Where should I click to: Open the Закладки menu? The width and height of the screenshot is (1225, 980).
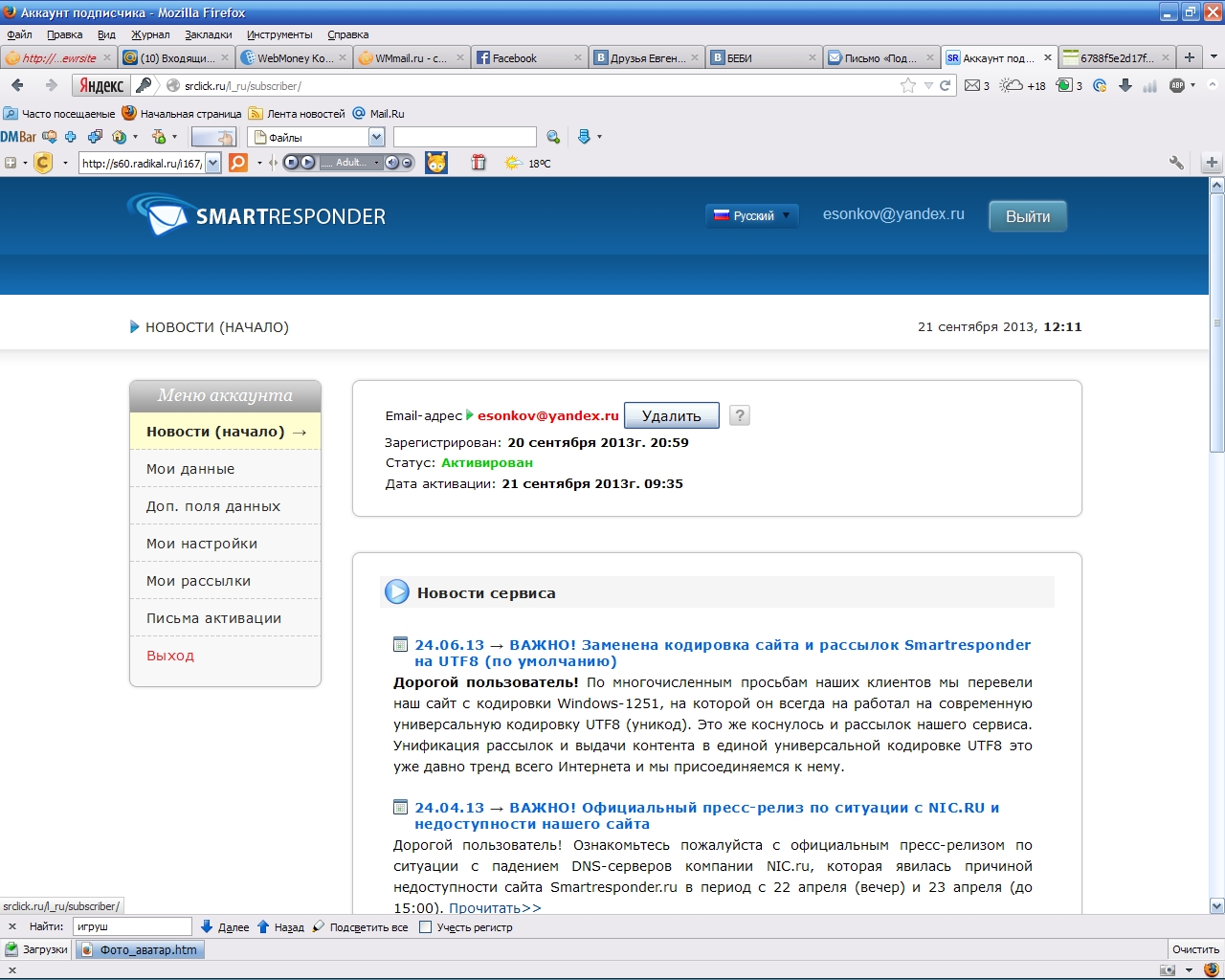(209, 34)
